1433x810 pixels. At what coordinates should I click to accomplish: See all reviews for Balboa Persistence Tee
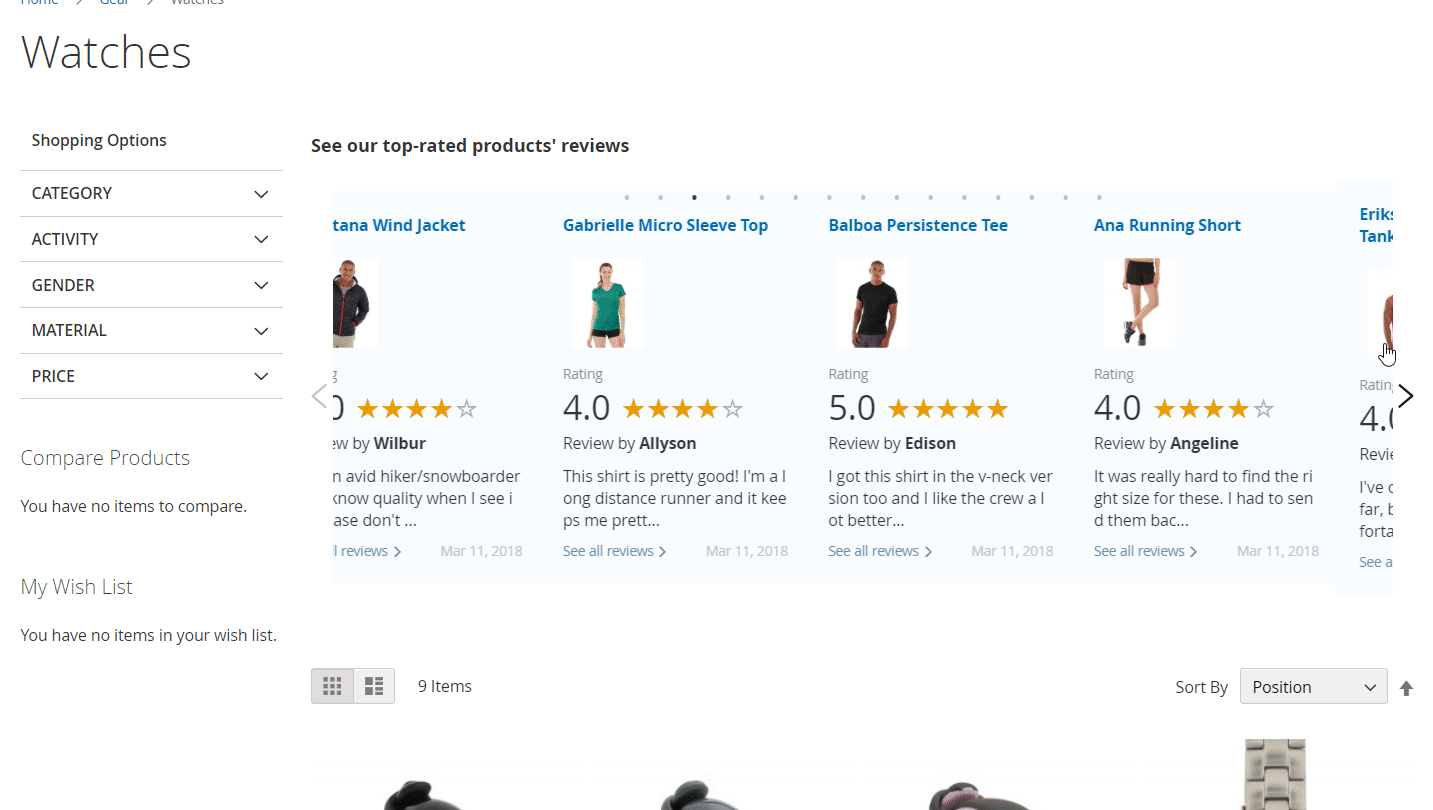pyautogui.click(x=879, y=551)
